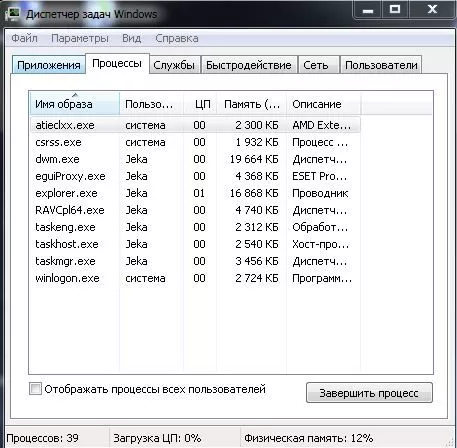Image resolution: width=457 pixels, height=448 pixels.
Task: Click the Task Manager title bar icon
Action: click(13, 14)
